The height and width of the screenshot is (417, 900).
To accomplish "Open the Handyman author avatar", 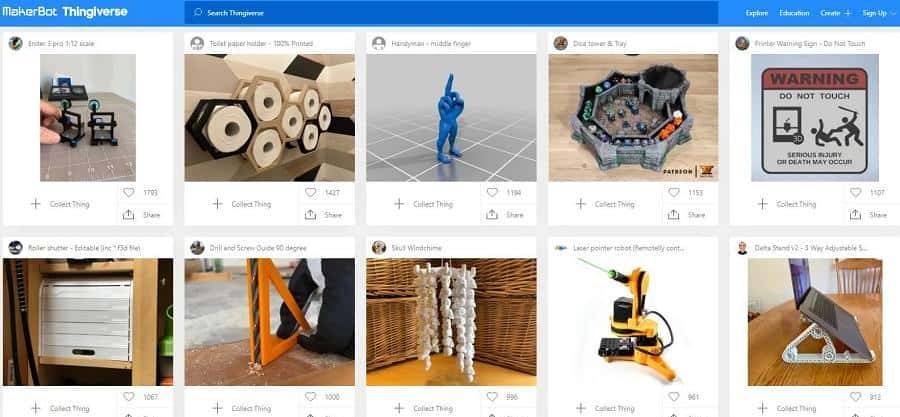I will coord(379,44).
